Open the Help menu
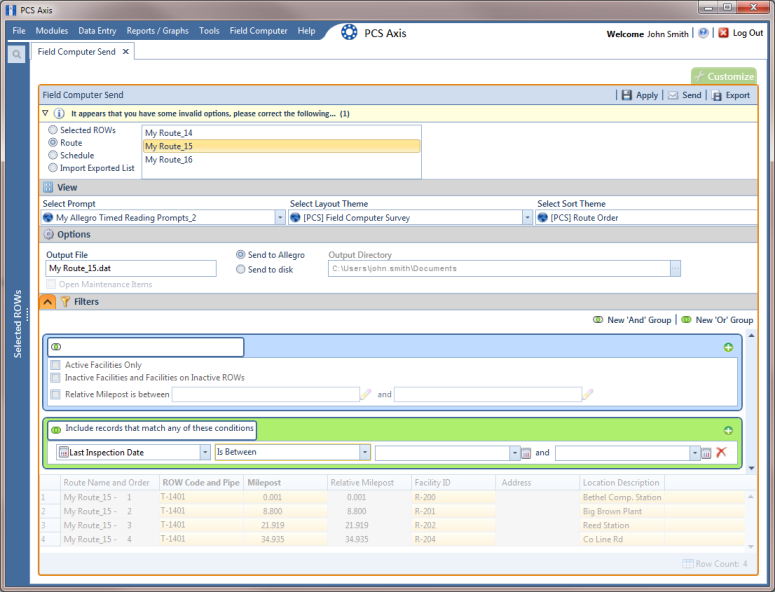Screen dimensions: 775x592 tap(306, 31)
